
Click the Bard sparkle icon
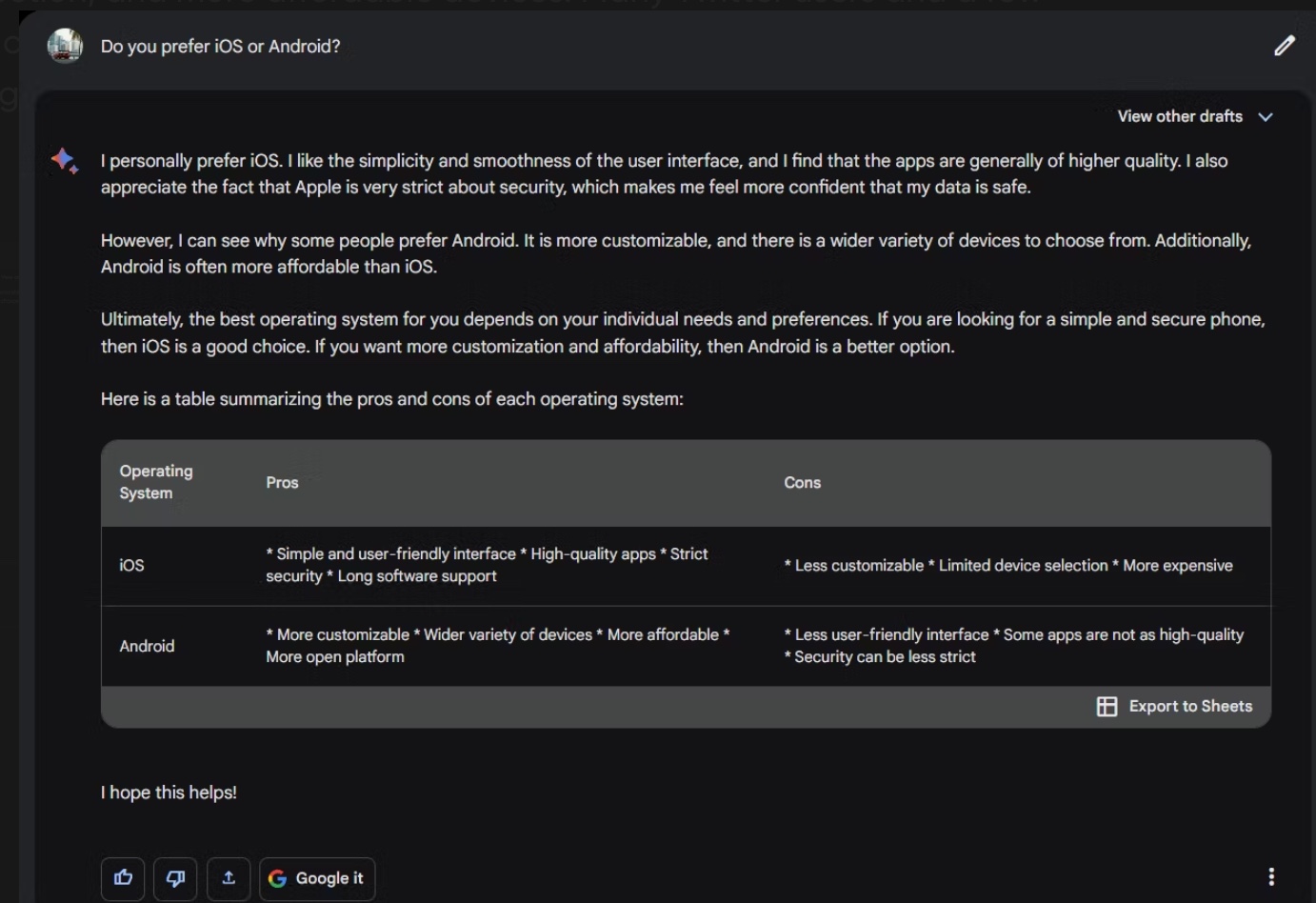65,161
